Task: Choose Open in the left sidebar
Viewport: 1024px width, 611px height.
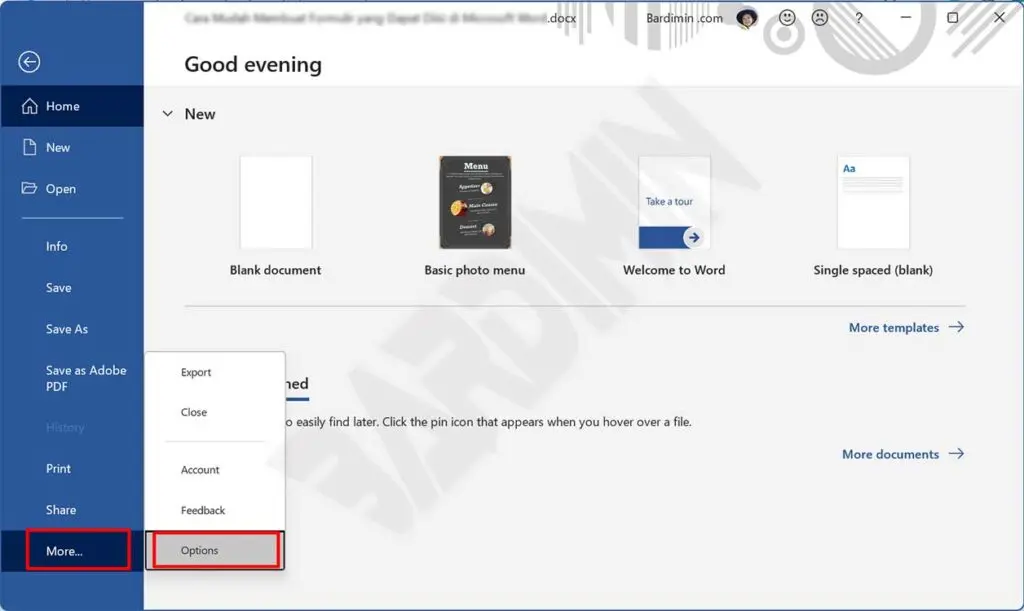Action: pyautogui.click(x=72, y=189)
